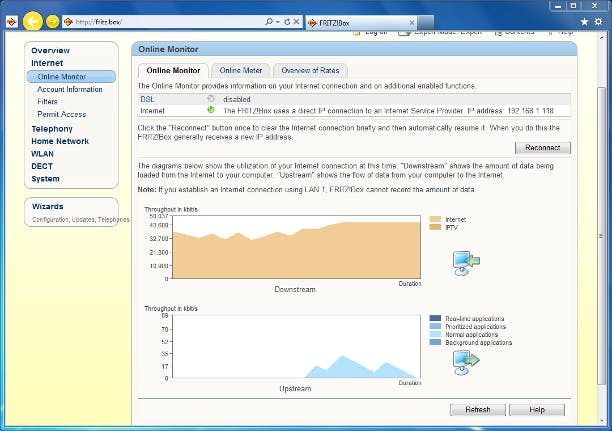Click the downstream computer icon
612x431 pixels.
[x=466, y=263]
